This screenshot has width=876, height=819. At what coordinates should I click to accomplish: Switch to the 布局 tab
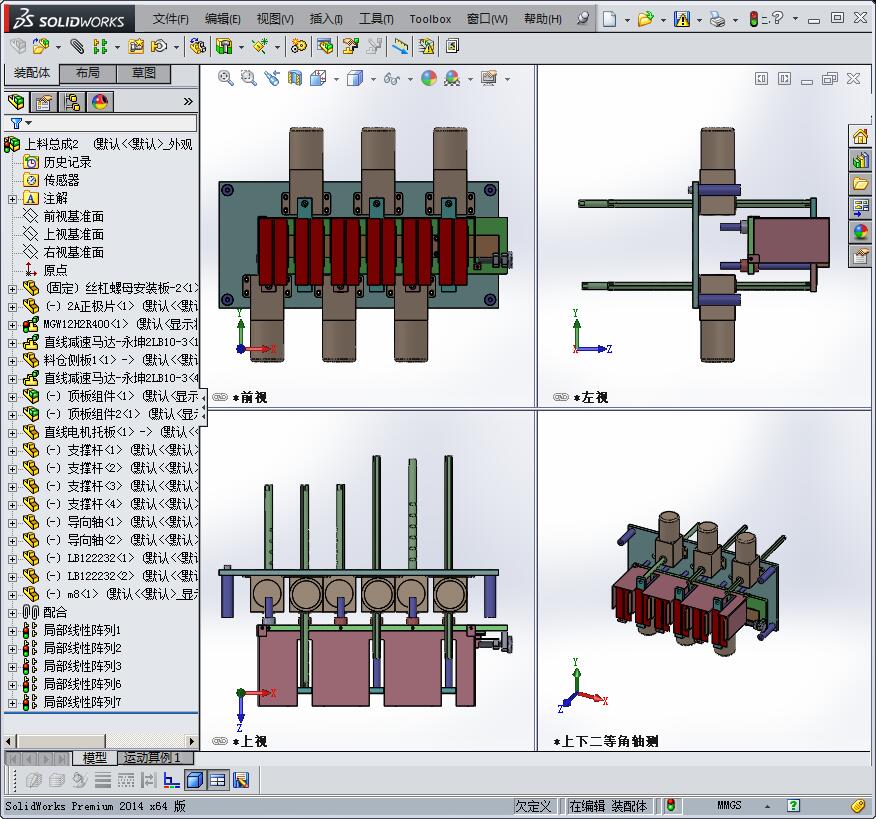click(88, 73)
